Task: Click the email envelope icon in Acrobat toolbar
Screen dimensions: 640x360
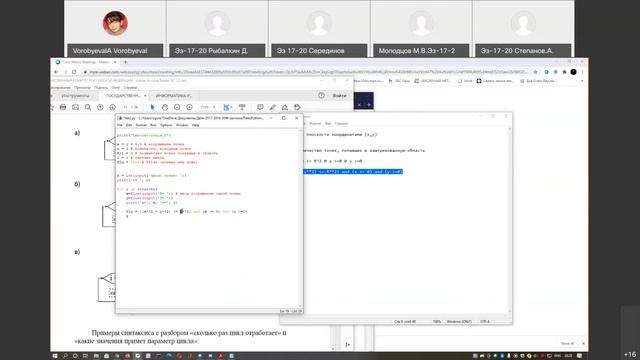Action: 76,107
